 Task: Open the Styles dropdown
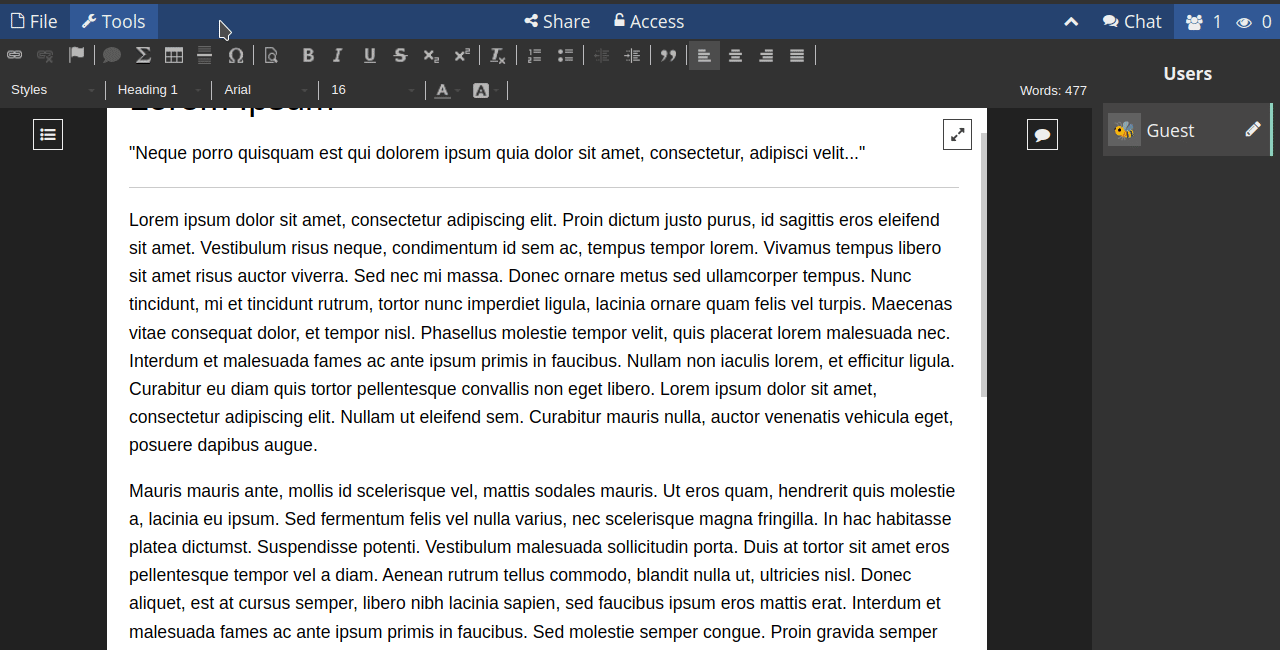pos(52,90)
